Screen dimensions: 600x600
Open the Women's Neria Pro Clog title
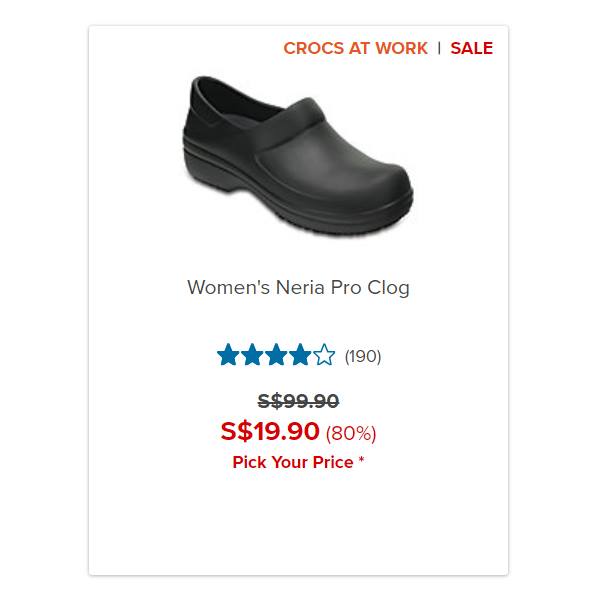click(x=298, y=288)
